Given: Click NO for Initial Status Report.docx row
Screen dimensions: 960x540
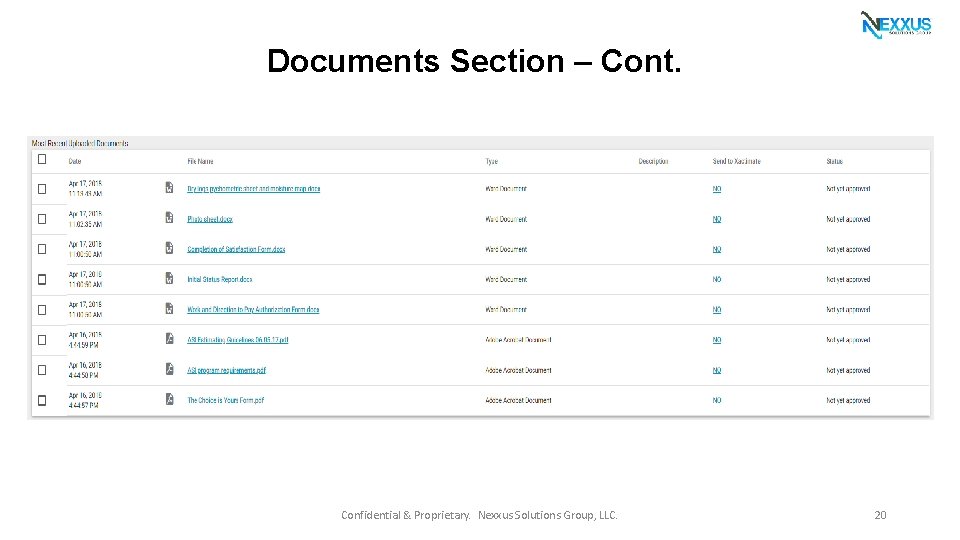Looking at the screenshot, I should [717, 279].
